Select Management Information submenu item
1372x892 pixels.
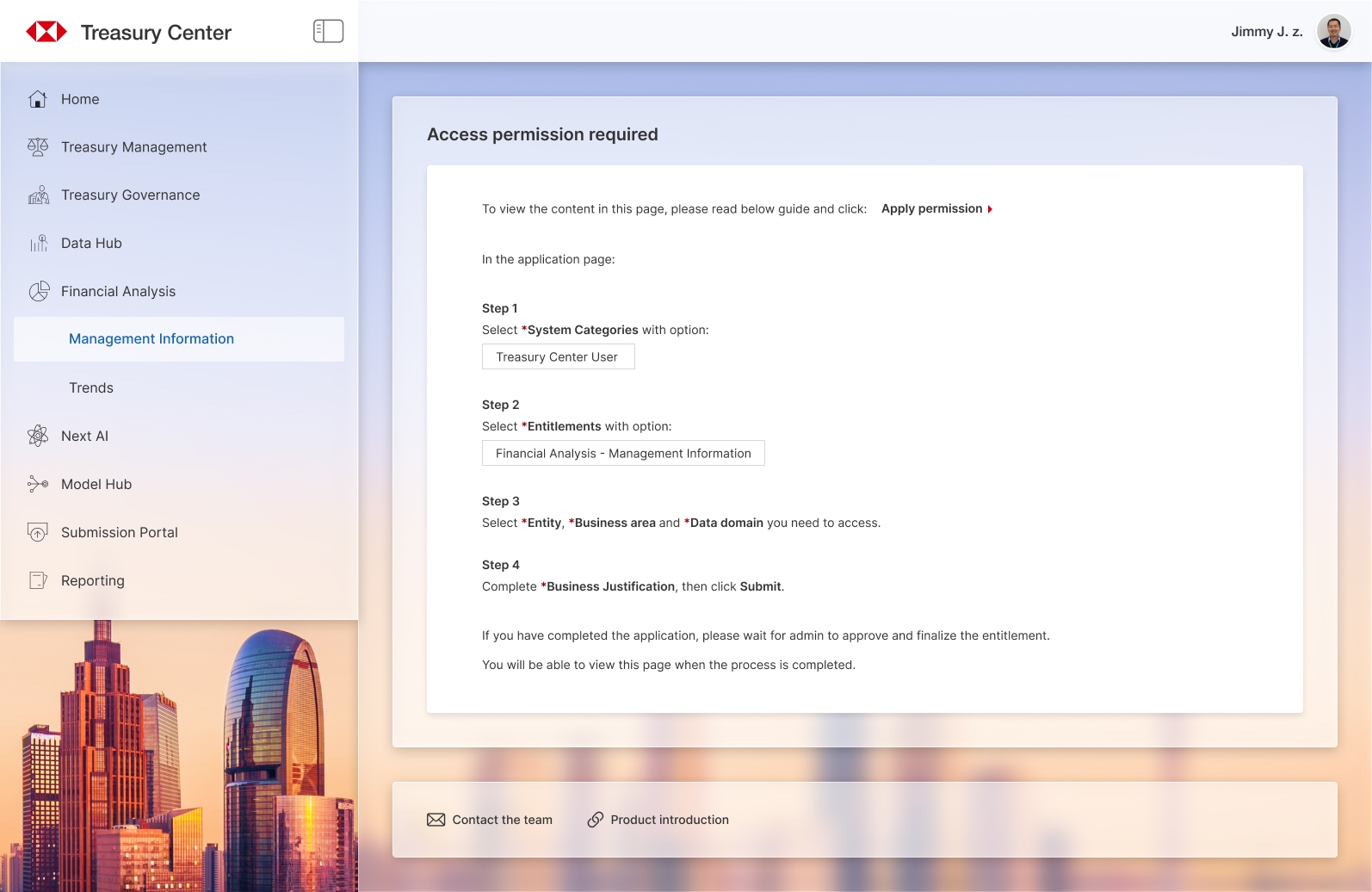coord(151,339)
